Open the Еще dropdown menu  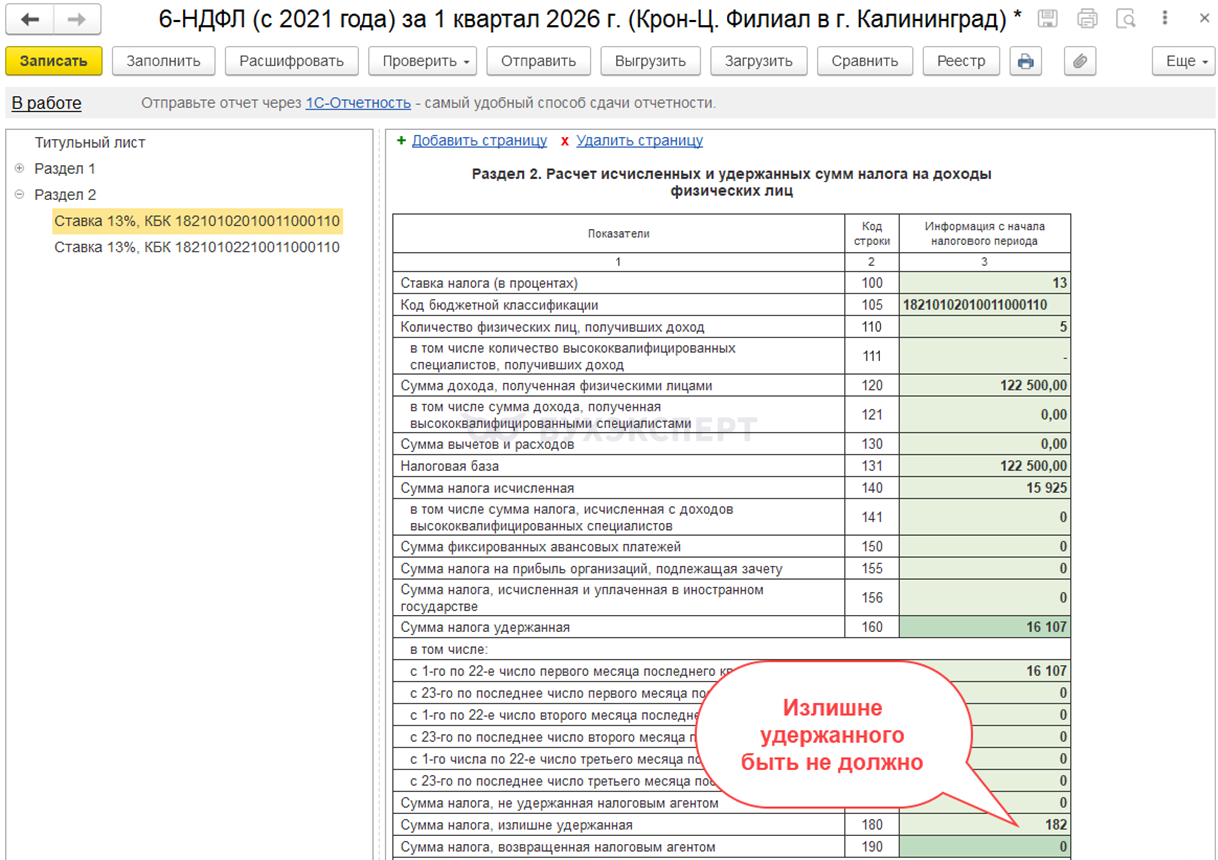(x=1186, y=61)
